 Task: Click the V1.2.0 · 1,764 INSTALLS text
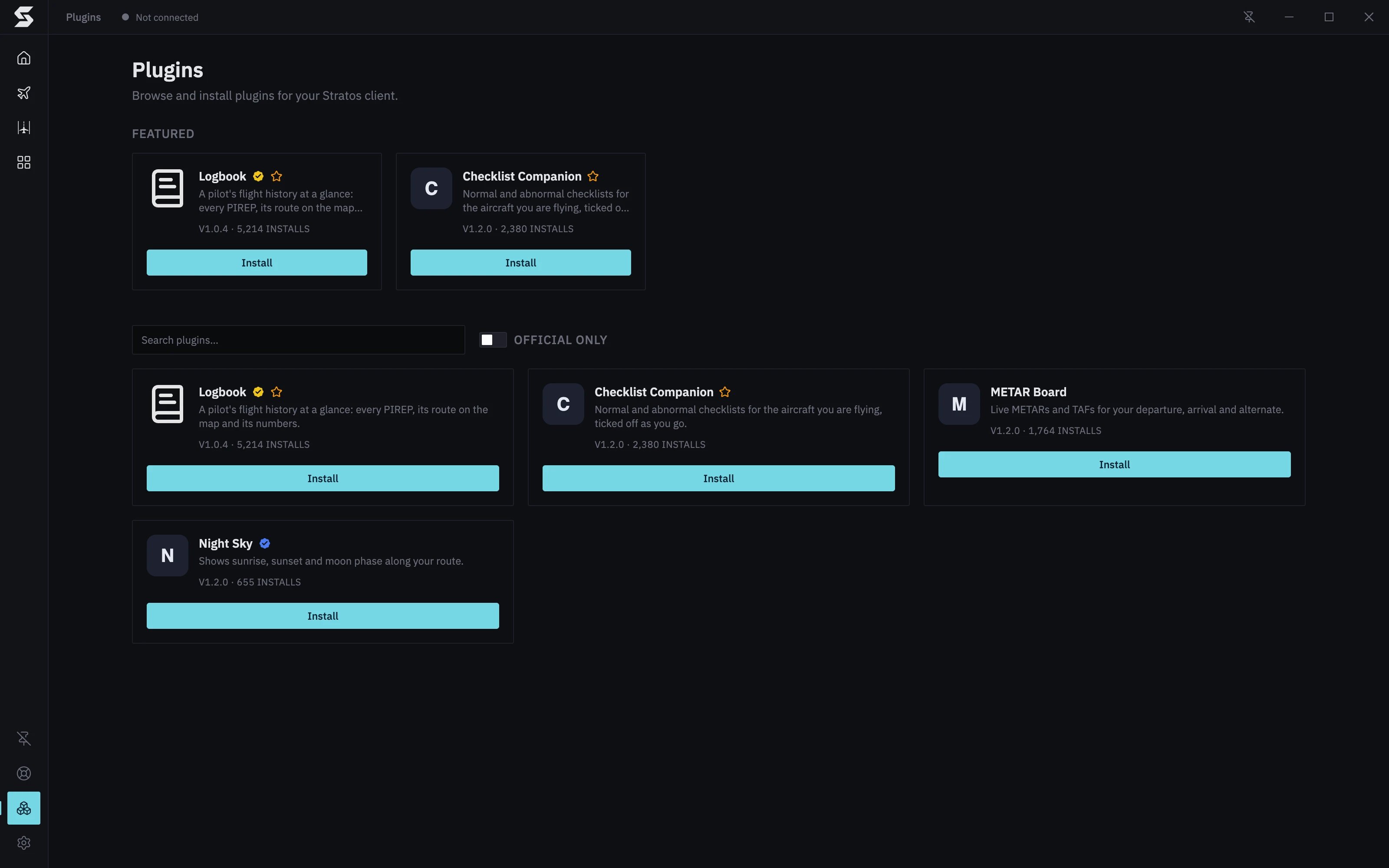click(1045, 431)
